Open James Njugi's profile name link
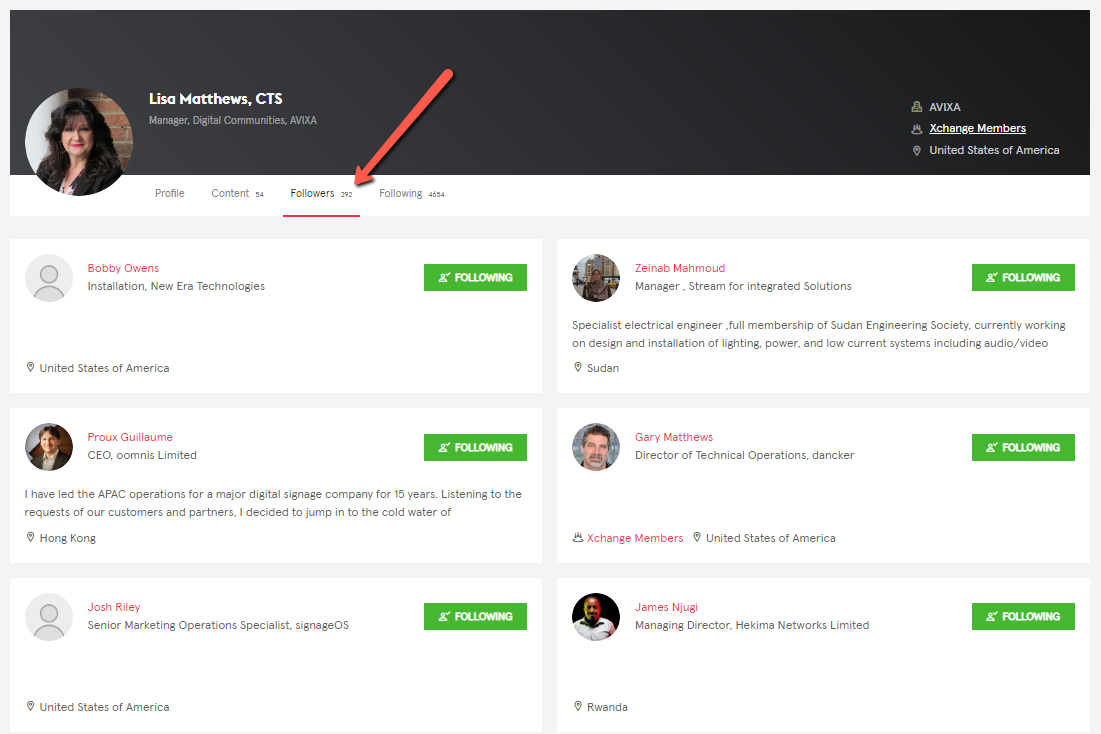 (665, 607)
